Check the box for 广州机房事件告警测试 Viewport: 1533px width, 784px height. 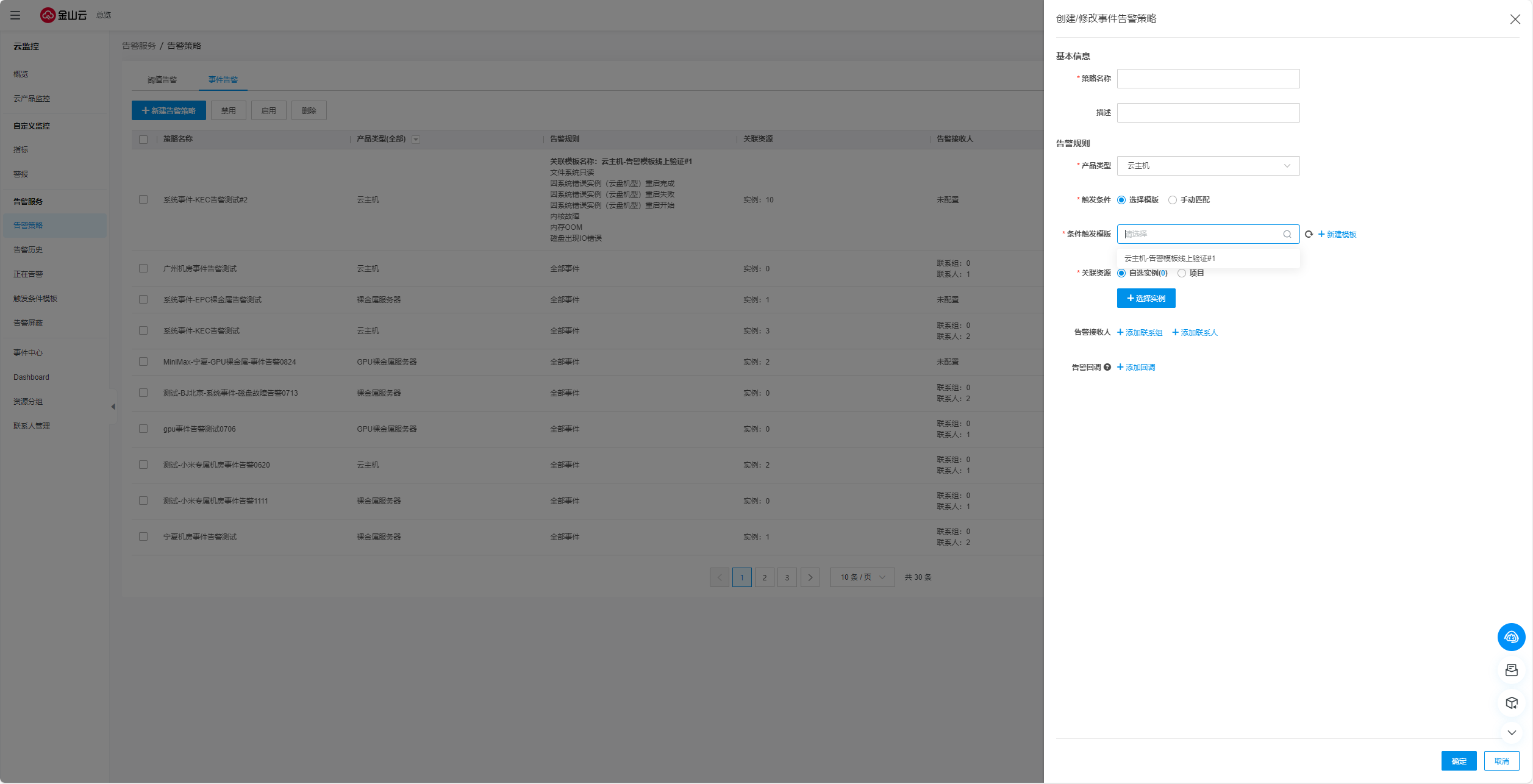tap(143, 268)
